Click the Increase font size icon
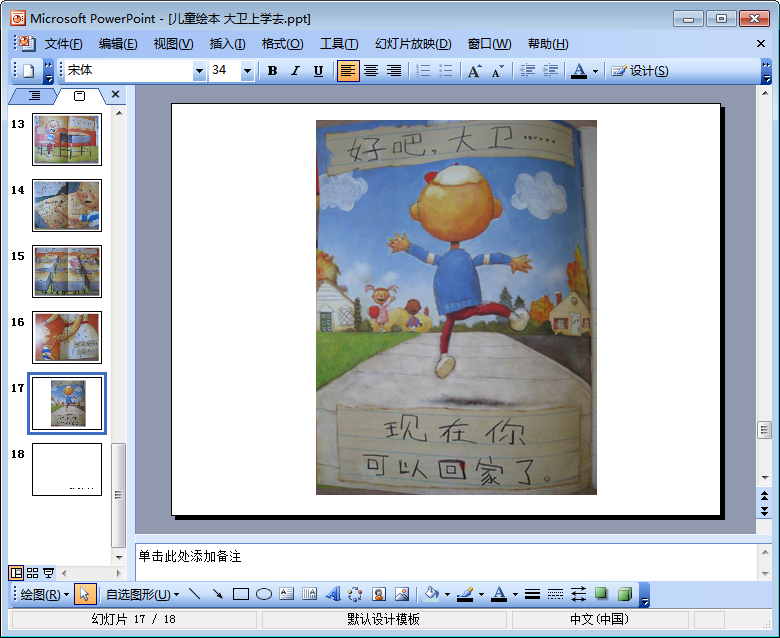Image resolution: width=780 pixels, height=638 pixels. pos(475,71)
